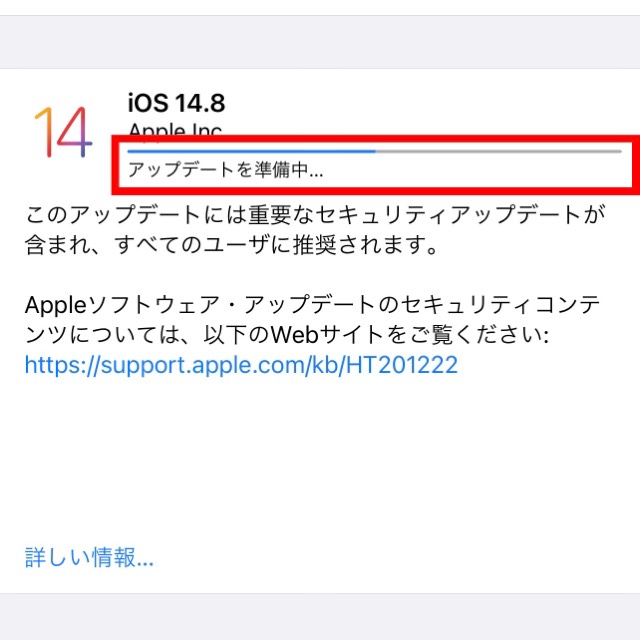Tap the このアップデートには重要な paragraph first line
Viewport: 640px width, 640px height.
pyautogui.click(x=315, y=215)
